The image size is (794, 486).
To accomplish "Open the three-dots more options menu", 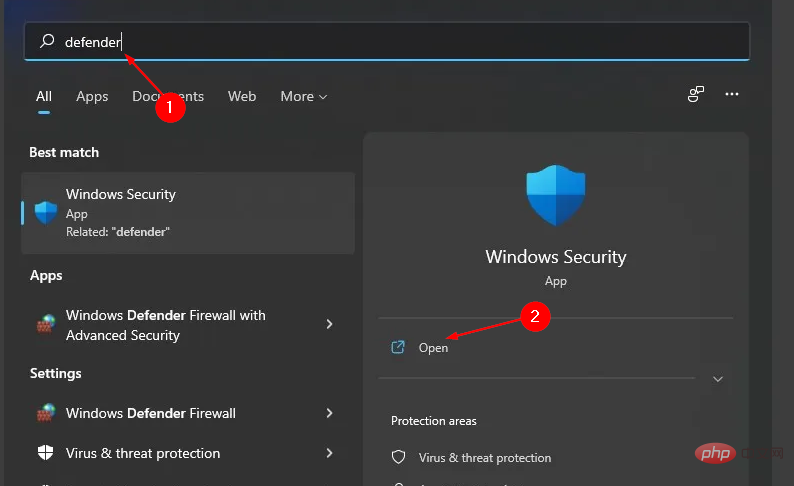I will 732,95.
